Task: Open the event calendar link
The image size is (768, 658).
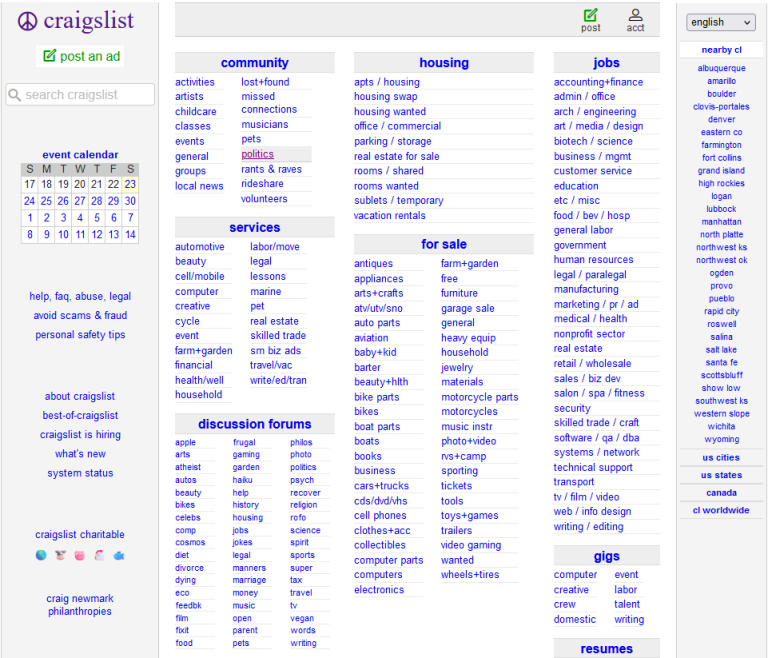Action: pos(80,155)
